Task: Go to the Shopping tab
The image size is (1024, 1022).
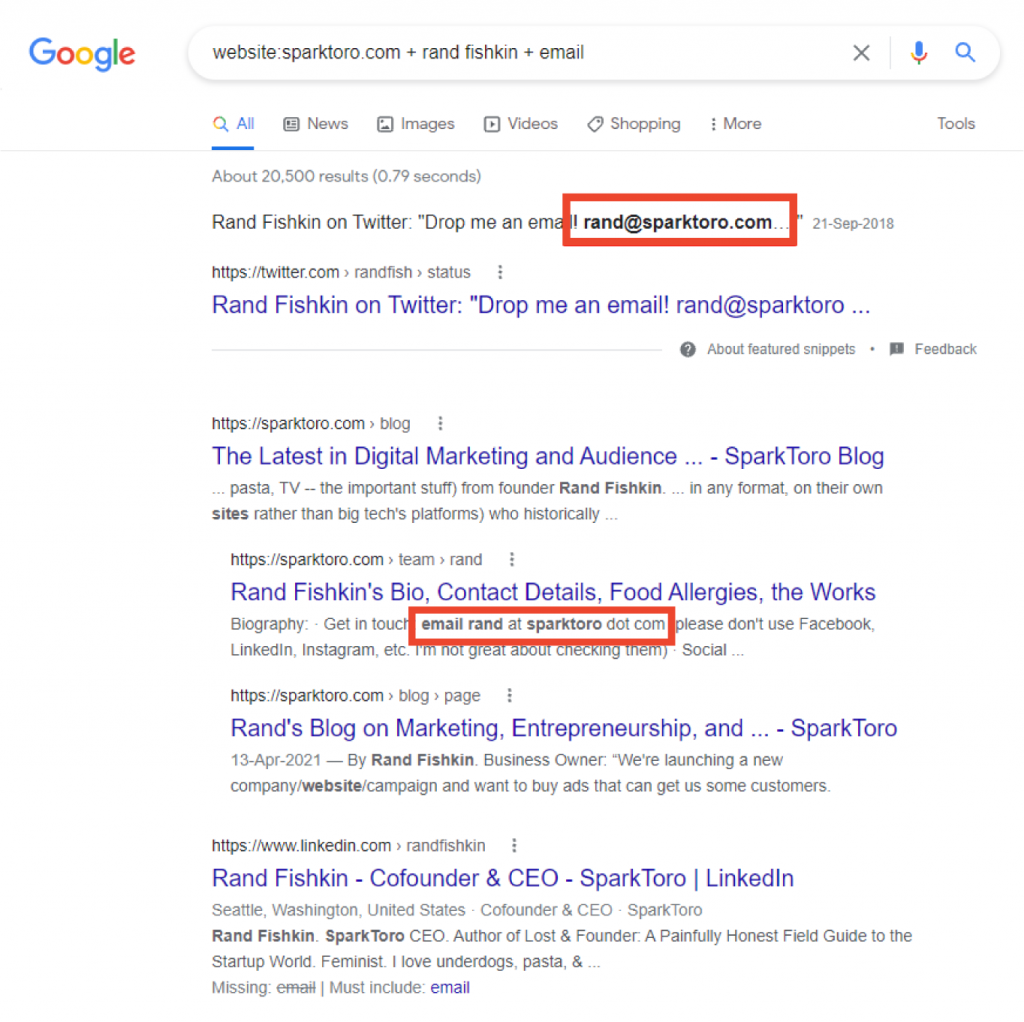Action: coord(634,124)
